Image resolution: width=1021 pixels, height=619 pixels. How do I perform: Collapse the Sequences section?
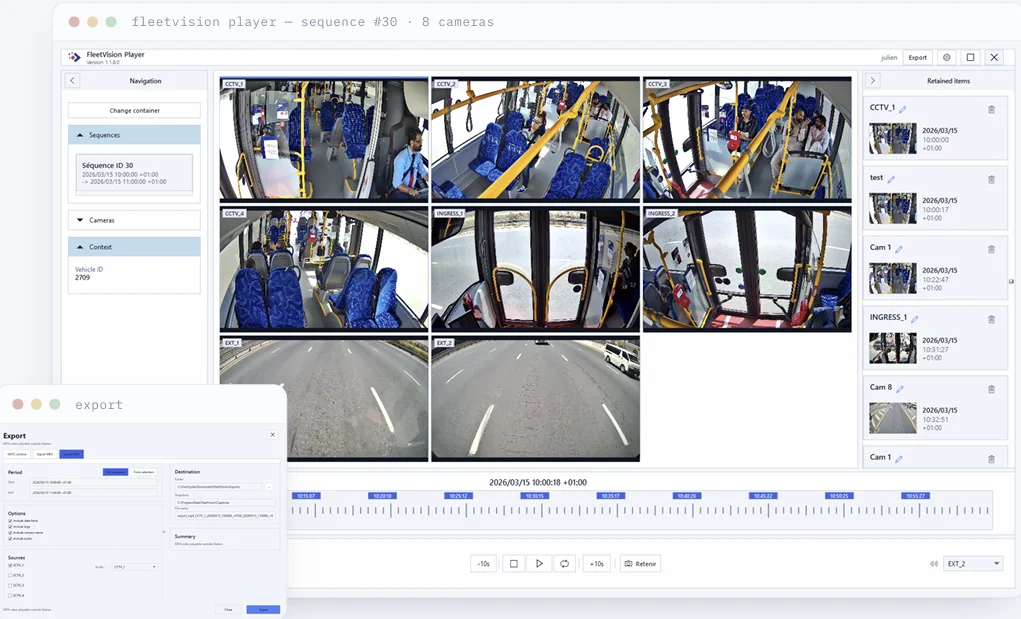click(134, 135)
